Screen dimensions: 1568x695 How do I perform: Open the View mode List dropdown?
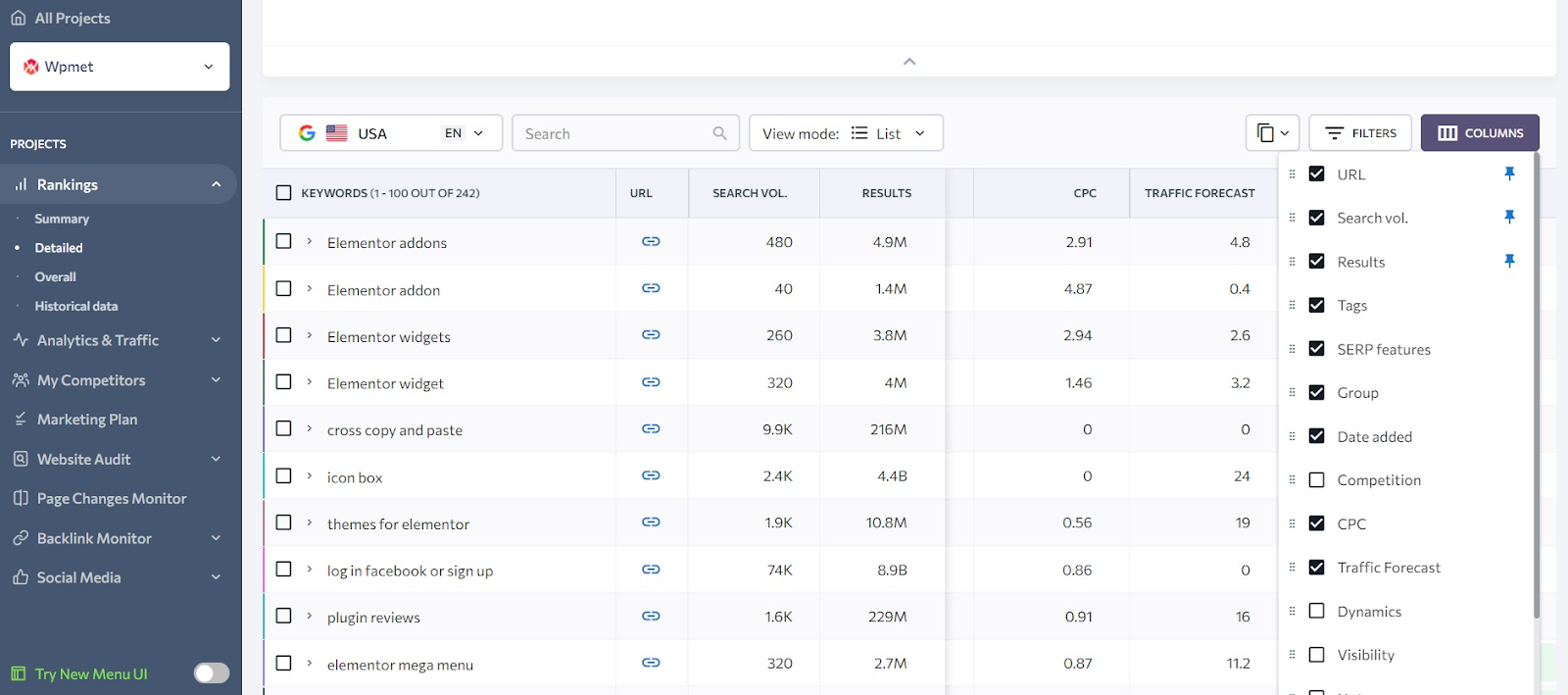click(846, 133)
